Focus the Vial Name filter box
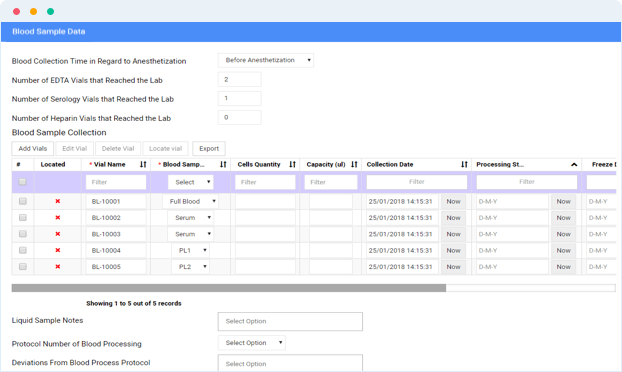This screenshot has height=372, width=622. click(116, 182)
